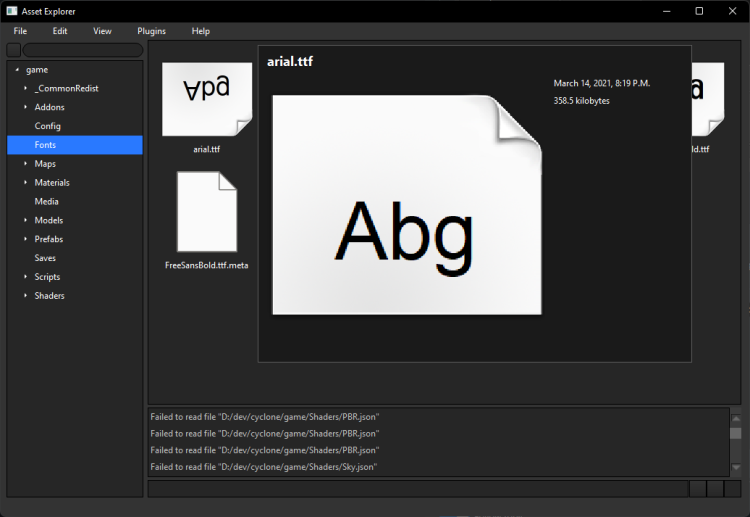The width and height of the screenshot is (750, 517).
Task: Click the log panel scroll up arrow
Action: (736, 419)
